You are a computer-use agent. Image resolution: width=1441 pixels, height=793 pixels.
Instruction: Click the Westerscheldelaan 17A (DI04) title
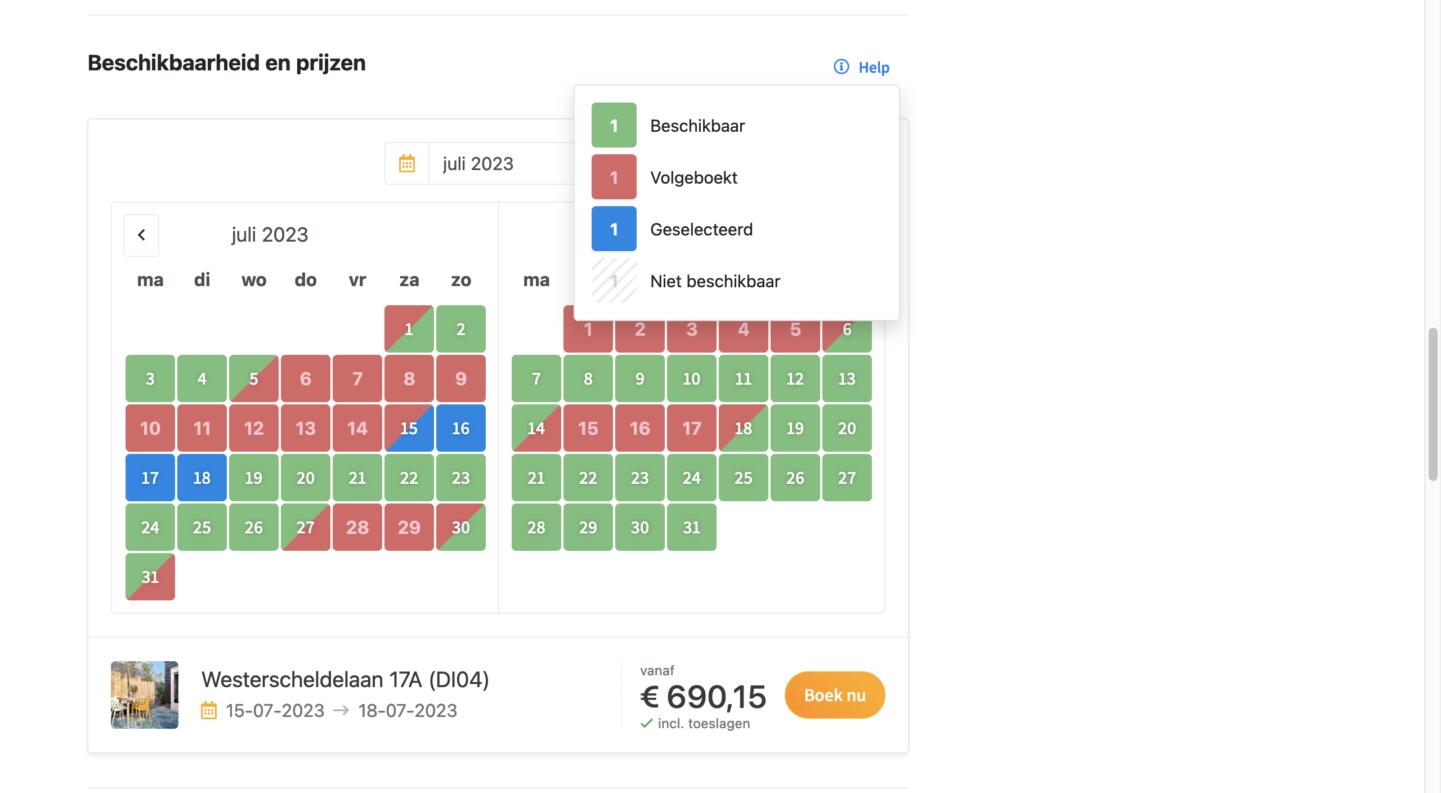tap(345, 680)
